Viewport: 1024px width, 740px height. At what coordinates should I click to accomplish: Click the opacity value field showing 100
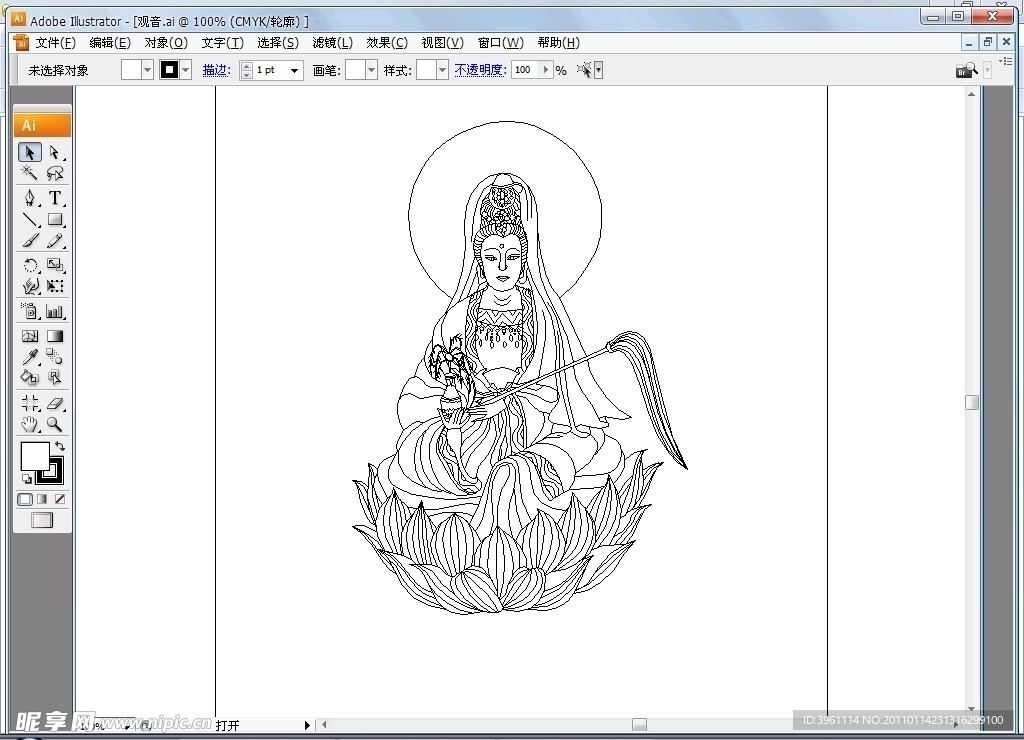(x=526, y=70)
